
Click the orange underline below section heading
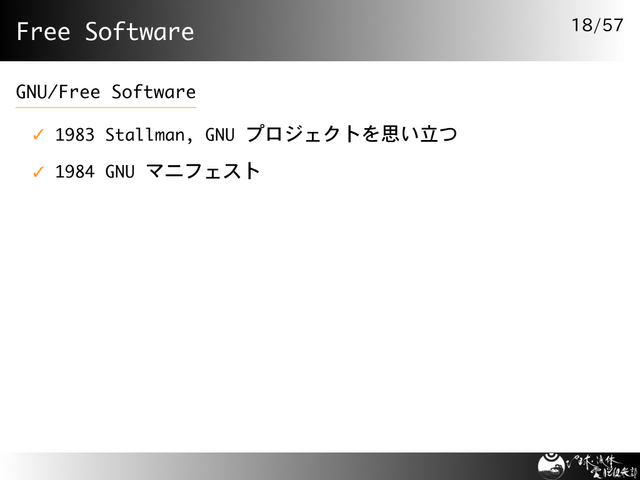click(x=105, y=107)
